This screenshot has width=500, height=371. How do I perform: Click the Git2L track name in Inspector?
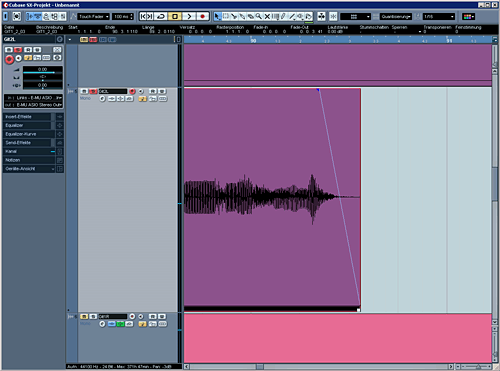point(10,39)
